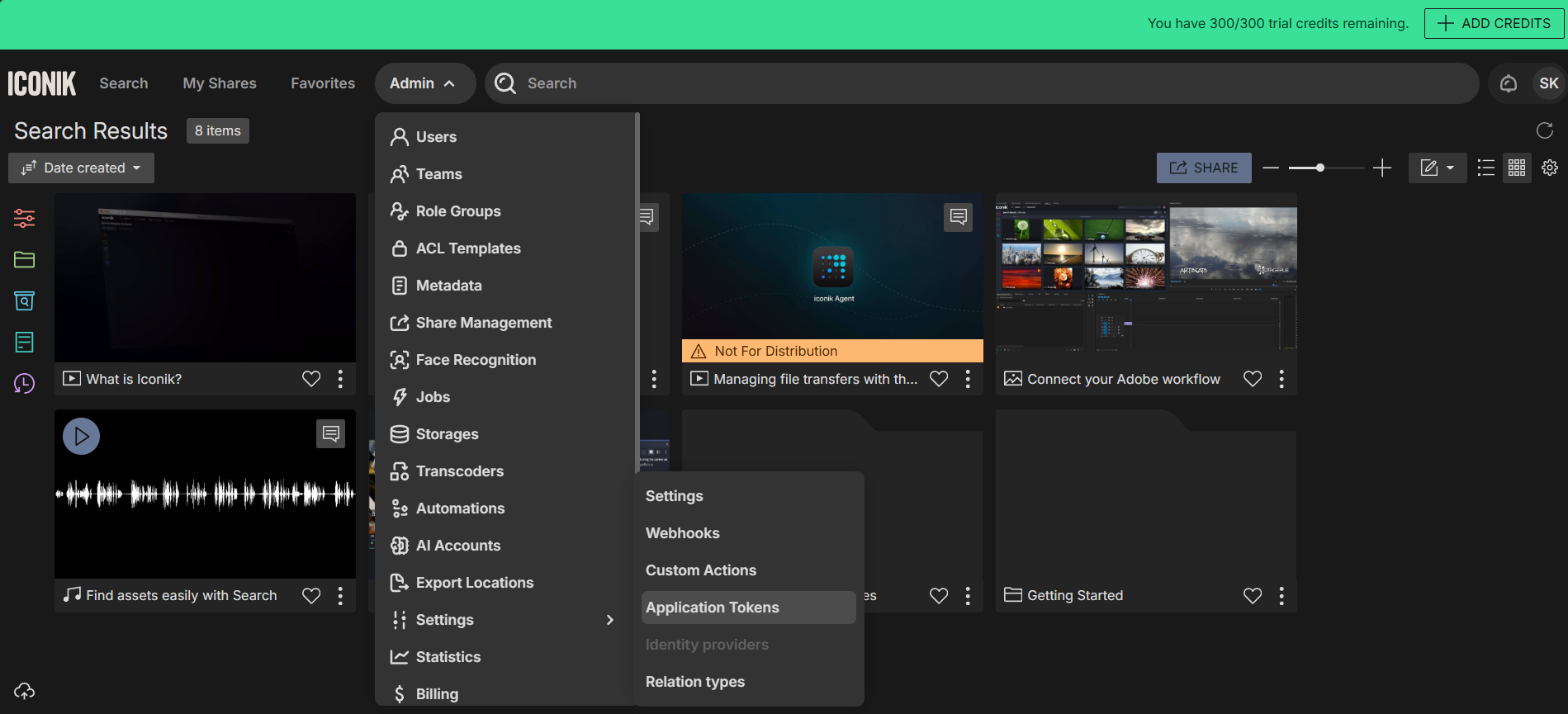
Task: Open more options for Managing file transfers
Action: point(968,379)
